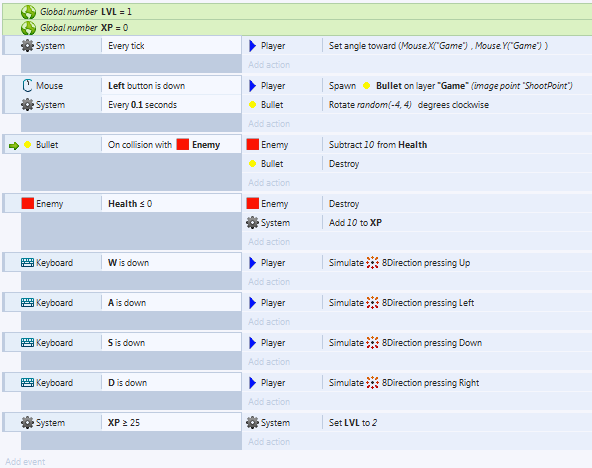Select the red Enemy swatch in collision condition
The width and height of the screenshot is (592, 468).
point(183,144)
